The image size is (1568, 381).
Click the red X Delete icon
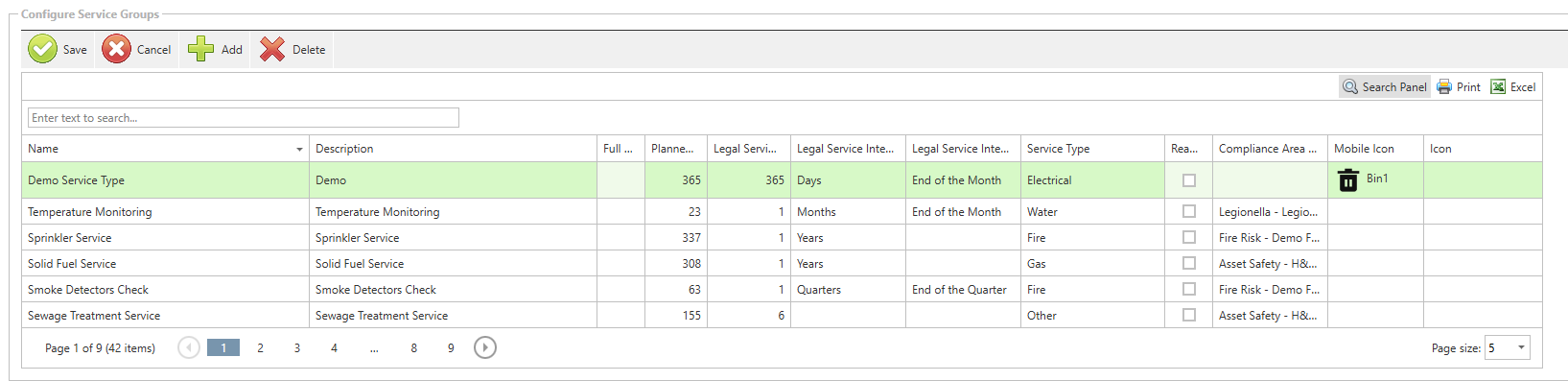coord(272,49)
